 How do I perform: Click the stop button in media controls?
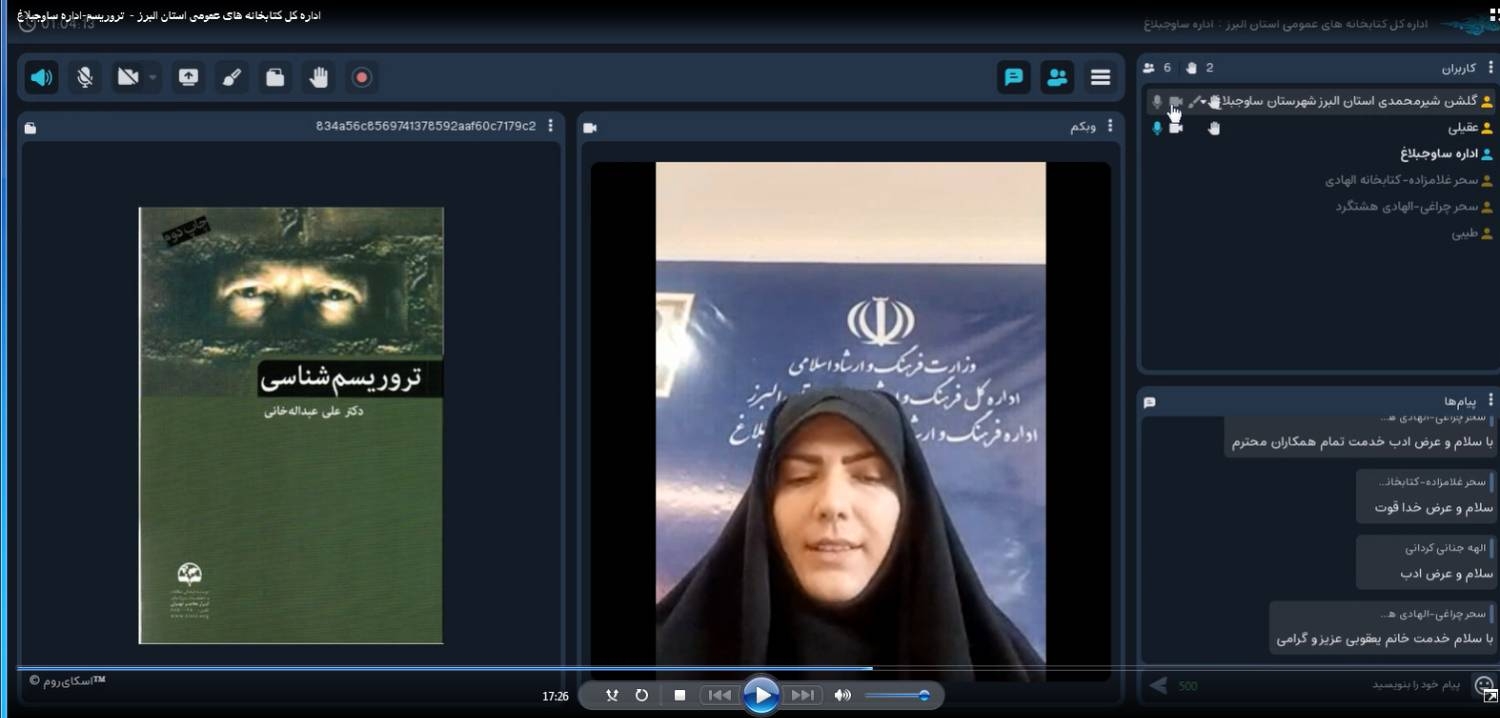click(x=680, y=695)
